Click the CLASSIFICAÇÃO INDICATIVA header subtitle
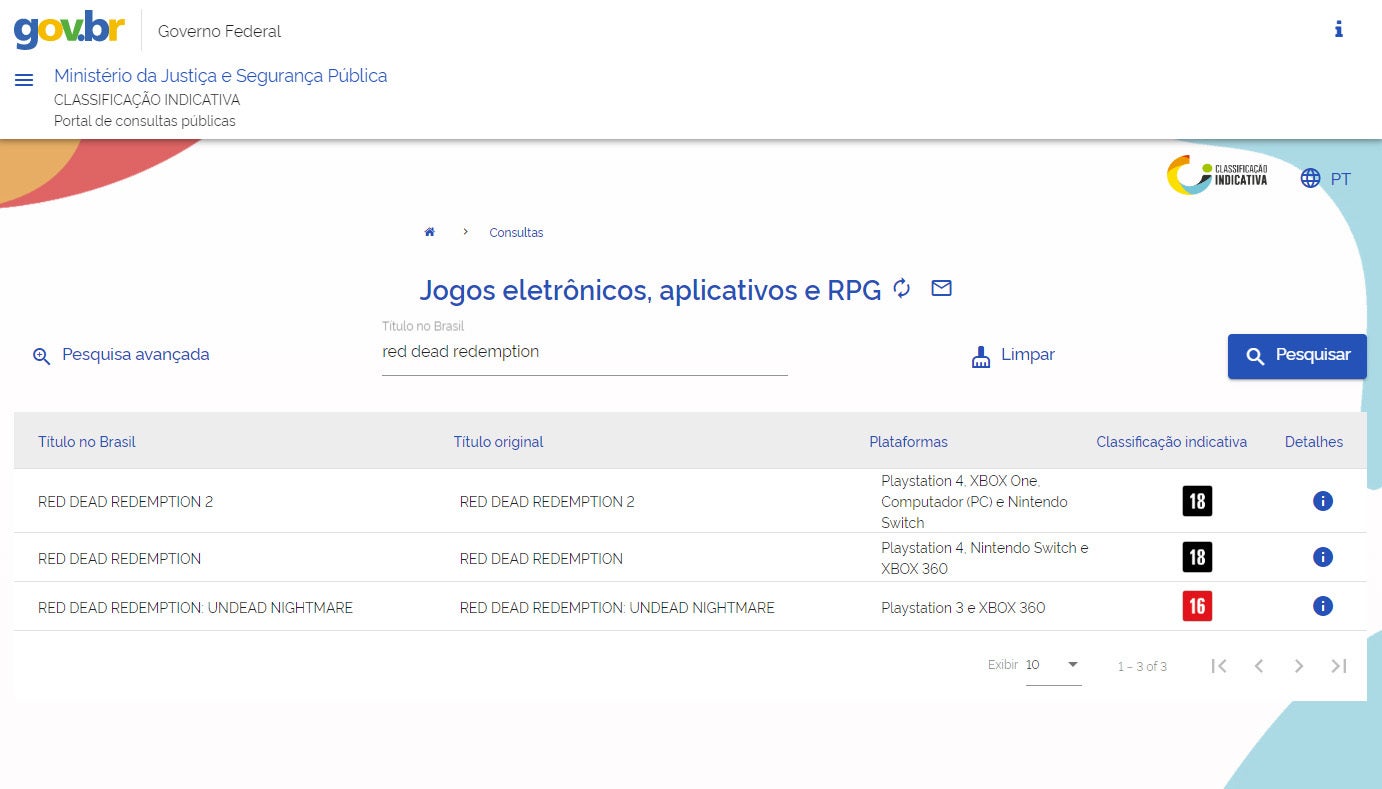Screen dimensions: 1382x789 tap(147, 100)
